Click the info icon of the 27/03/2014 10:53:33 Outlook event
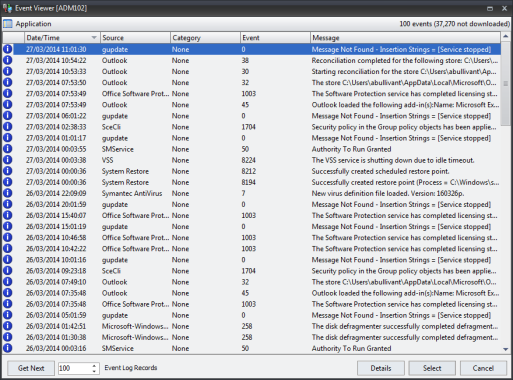The image size is (513, 380). point(7,71)
